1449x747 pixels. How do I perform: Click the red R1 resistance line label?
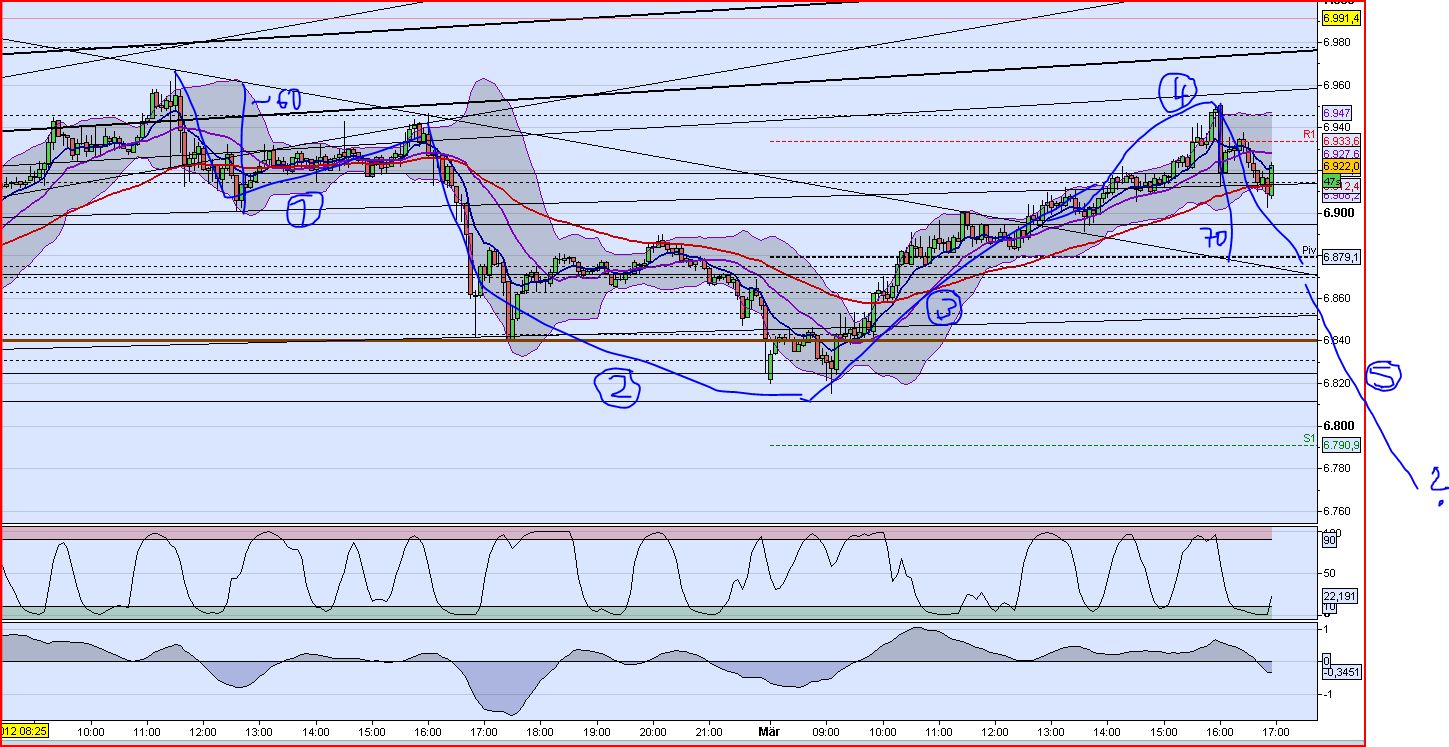coord(1308,134)
